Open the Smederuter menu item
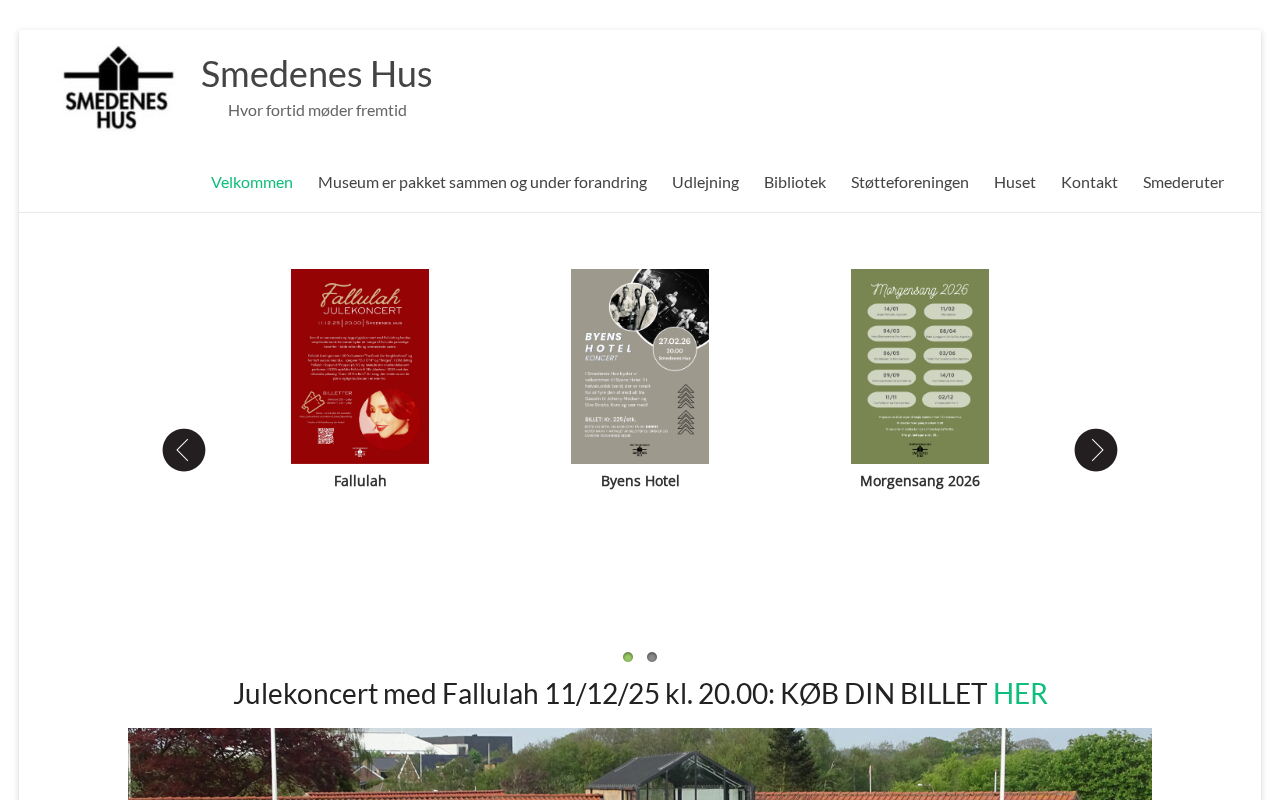Screen dimensions: 1280x800 [1183, 182]
